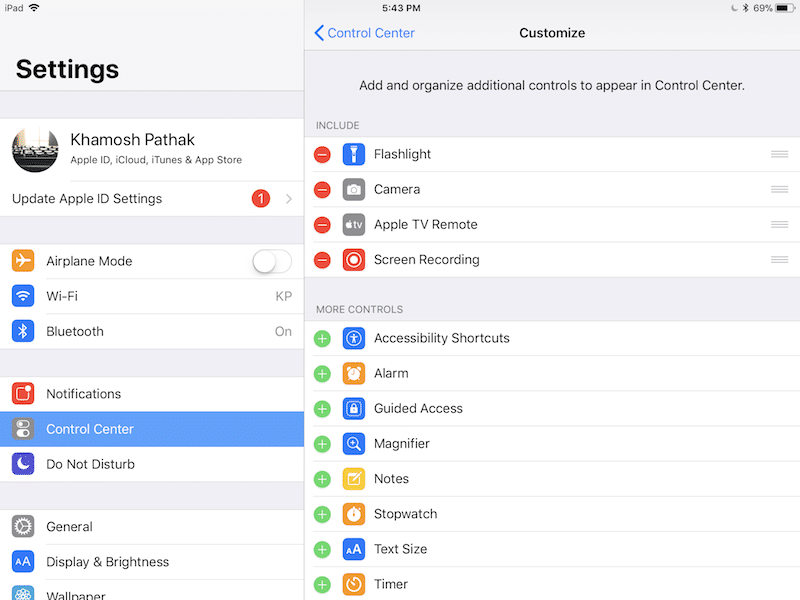Image resolution: width=800 pixels, height=600 pixels.
Task: Tap the Screen Recording icon
Action: click(x=354, y=260)
